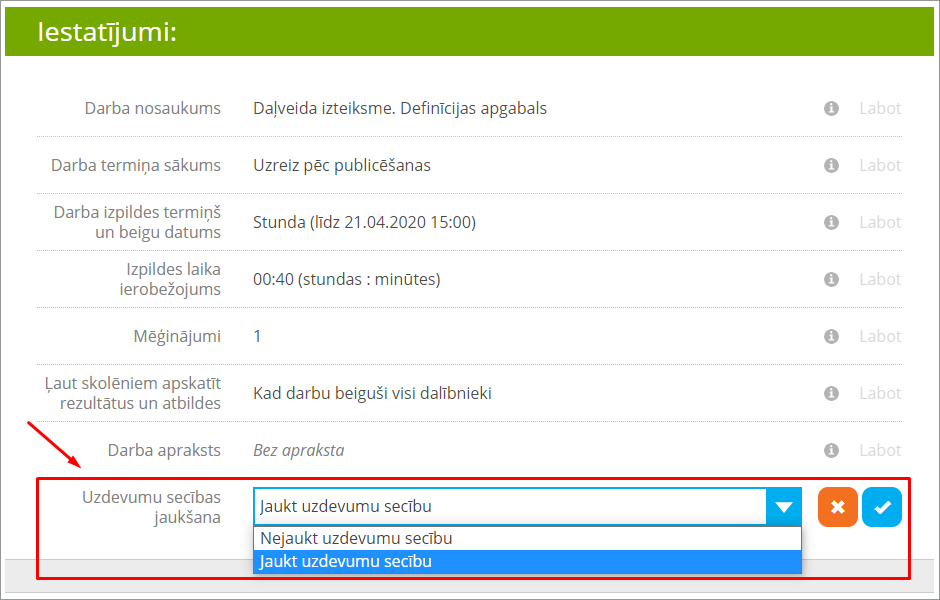The image size is (940, 600).
Task: Click Labot for Darba nosaukums
Action: click(880, 108)
